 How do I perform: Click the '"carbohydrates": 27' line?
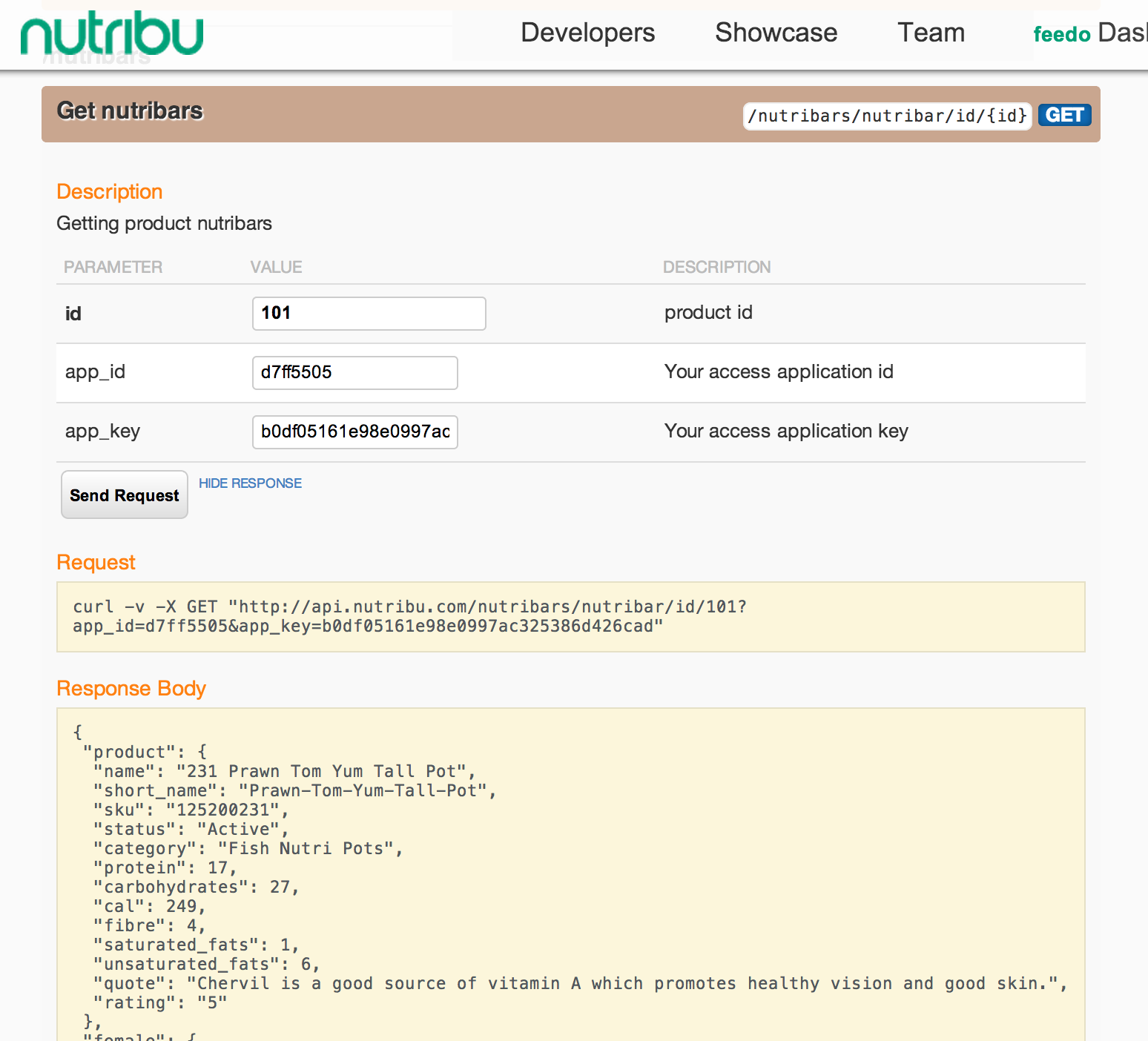tap(196, 887)
